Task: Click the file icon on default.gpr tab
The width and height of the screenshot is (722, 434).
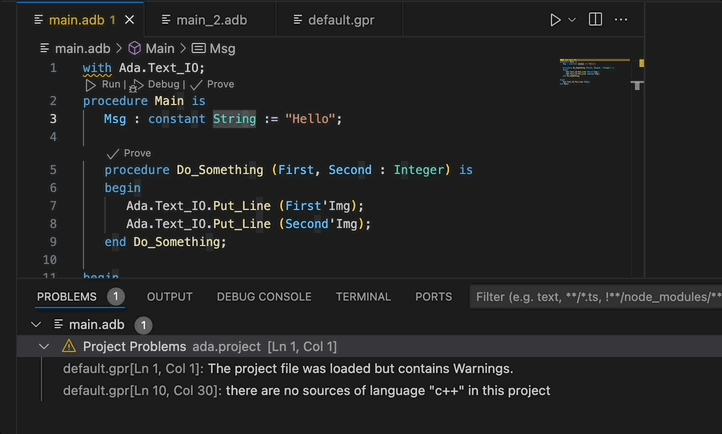Action: [x=298, y=20]
